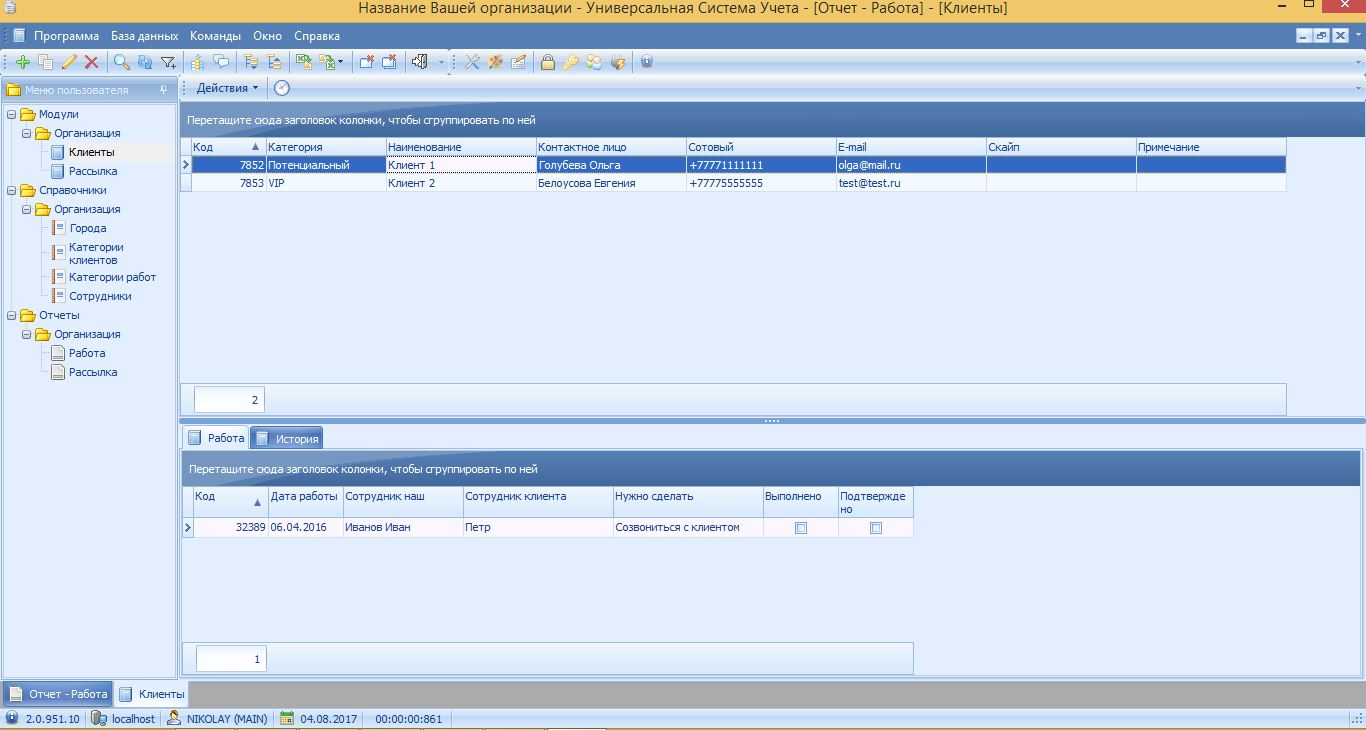This screenshot has width=1366, height=730.
Task: Collapse the Модули tree node
Action: (12, 114)
